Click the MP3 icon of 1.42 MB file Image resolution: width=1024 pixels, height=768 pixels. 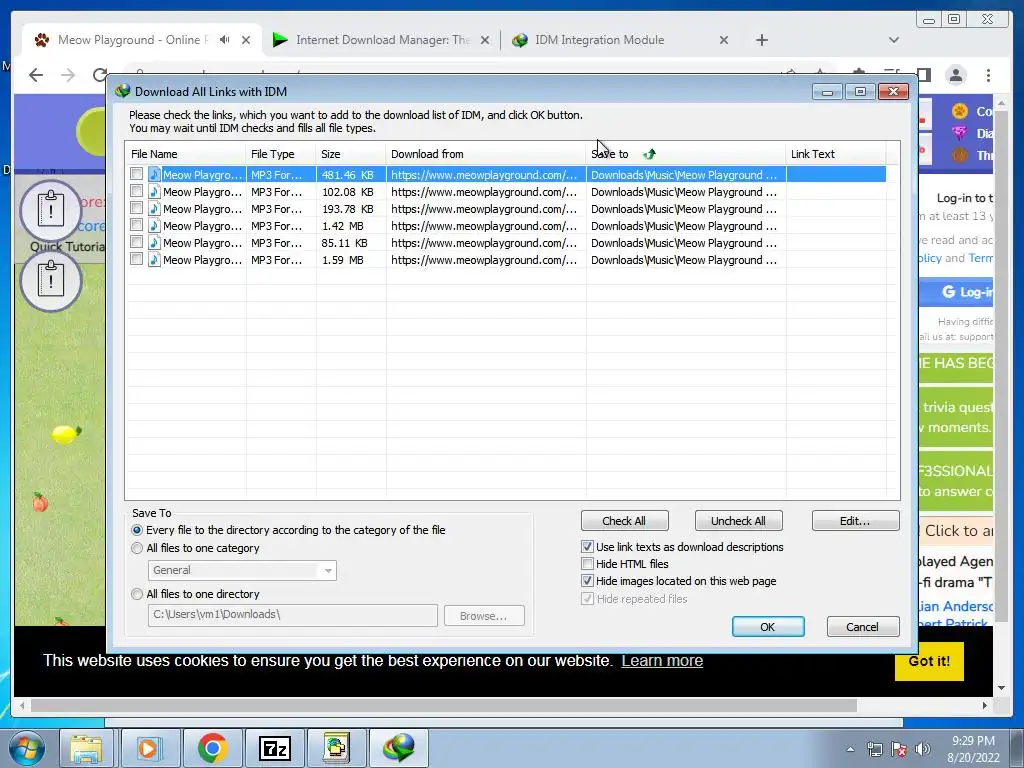[154, 225]
